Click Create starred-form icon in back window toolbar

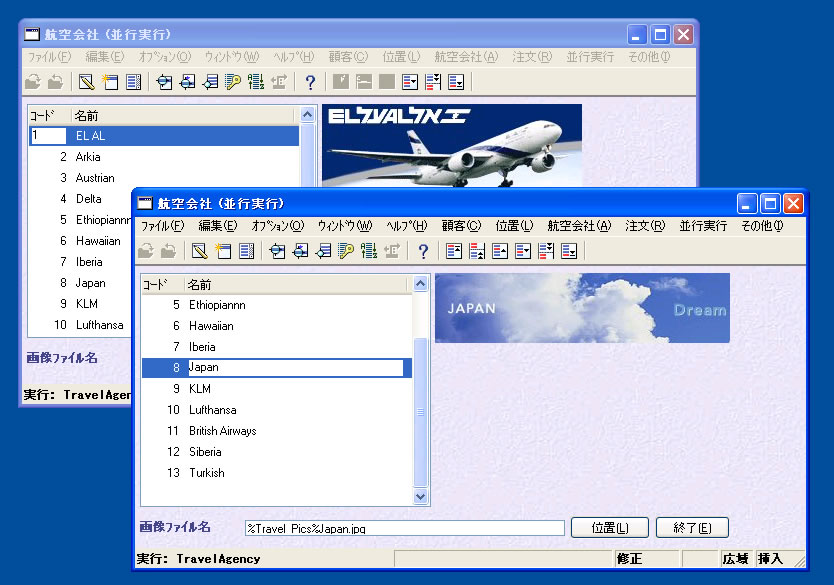click(110, 82)
